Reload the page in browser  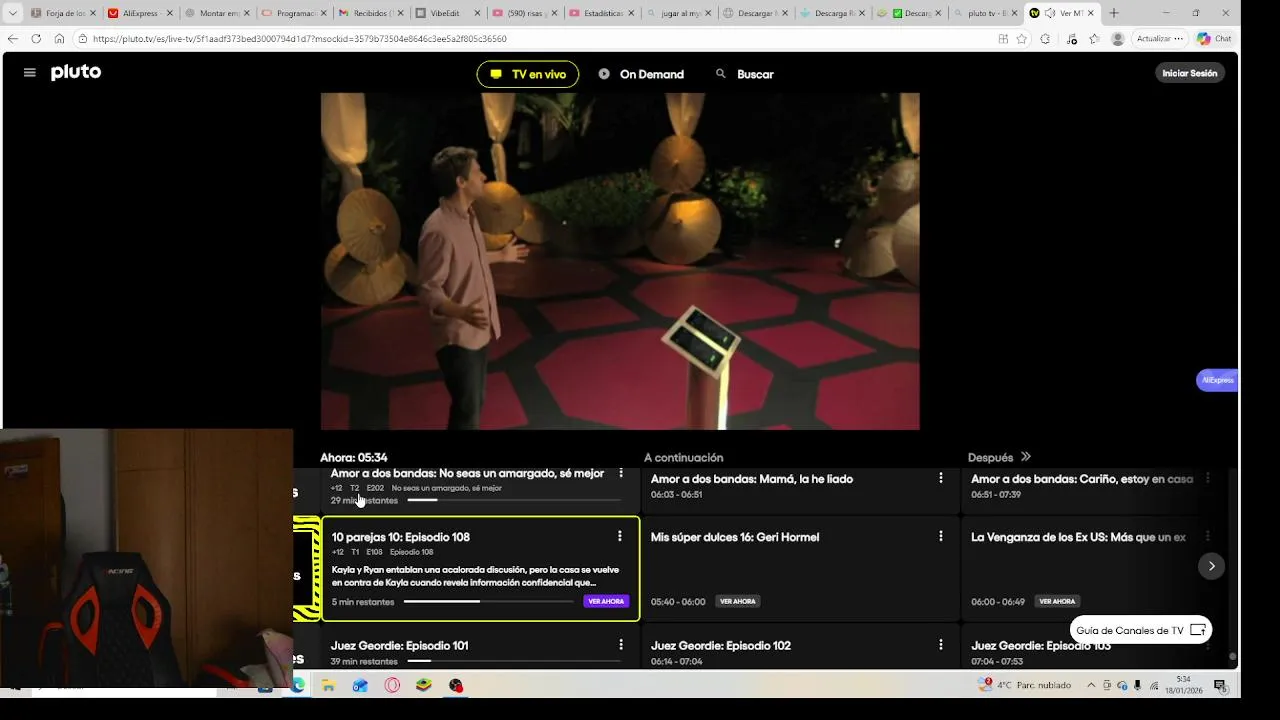point(36,39)
